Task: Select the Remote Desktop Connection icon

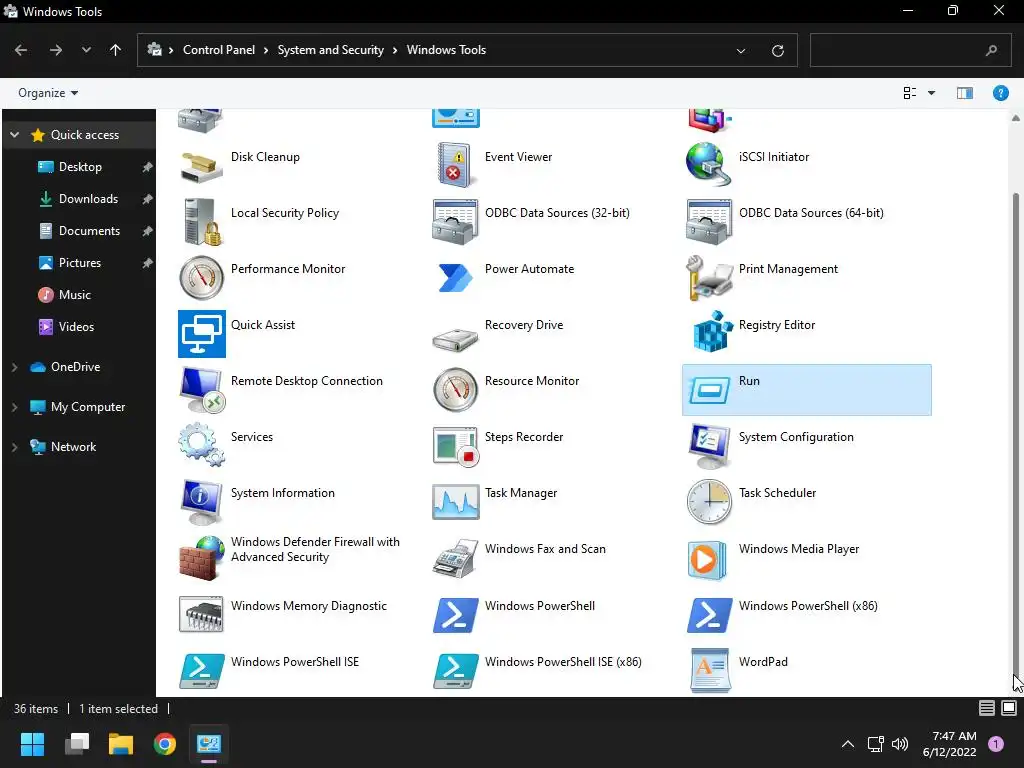Action: click(202, 391)
